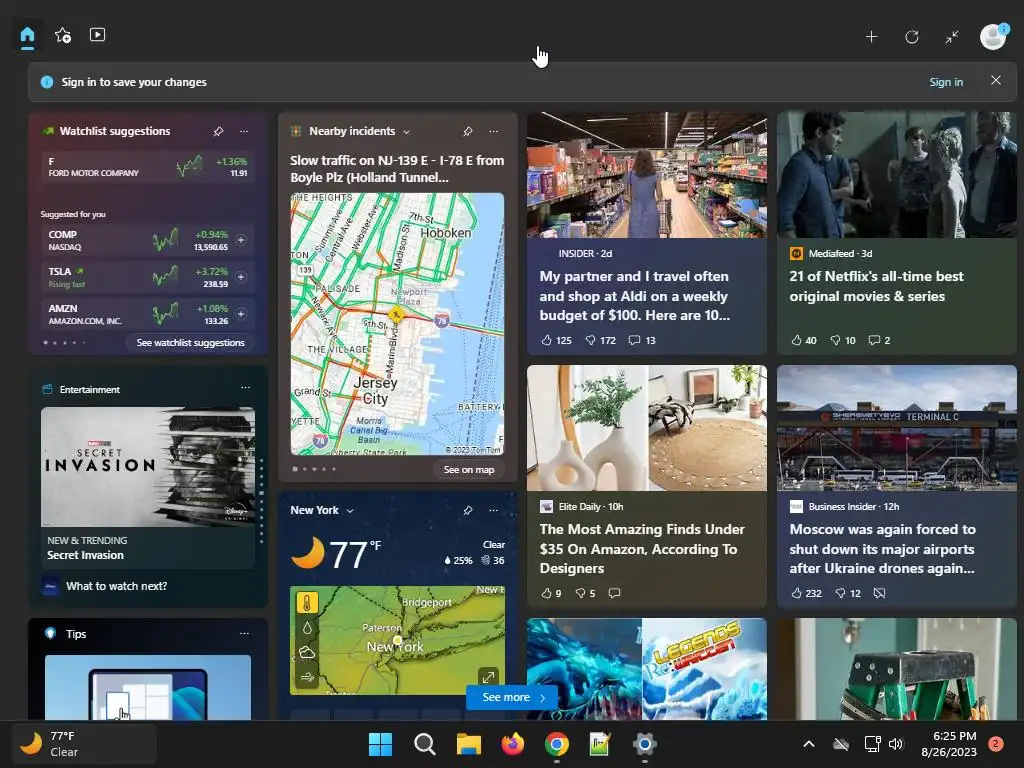Add TSLA to watchlist
Image resolution: width=1024 pixels, height=768 pixels.
241,277
